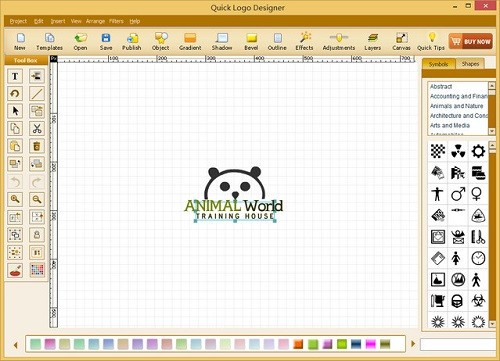Select the panda logo graphic
Screen dimensions: 500x361
[x=235, y=182]
